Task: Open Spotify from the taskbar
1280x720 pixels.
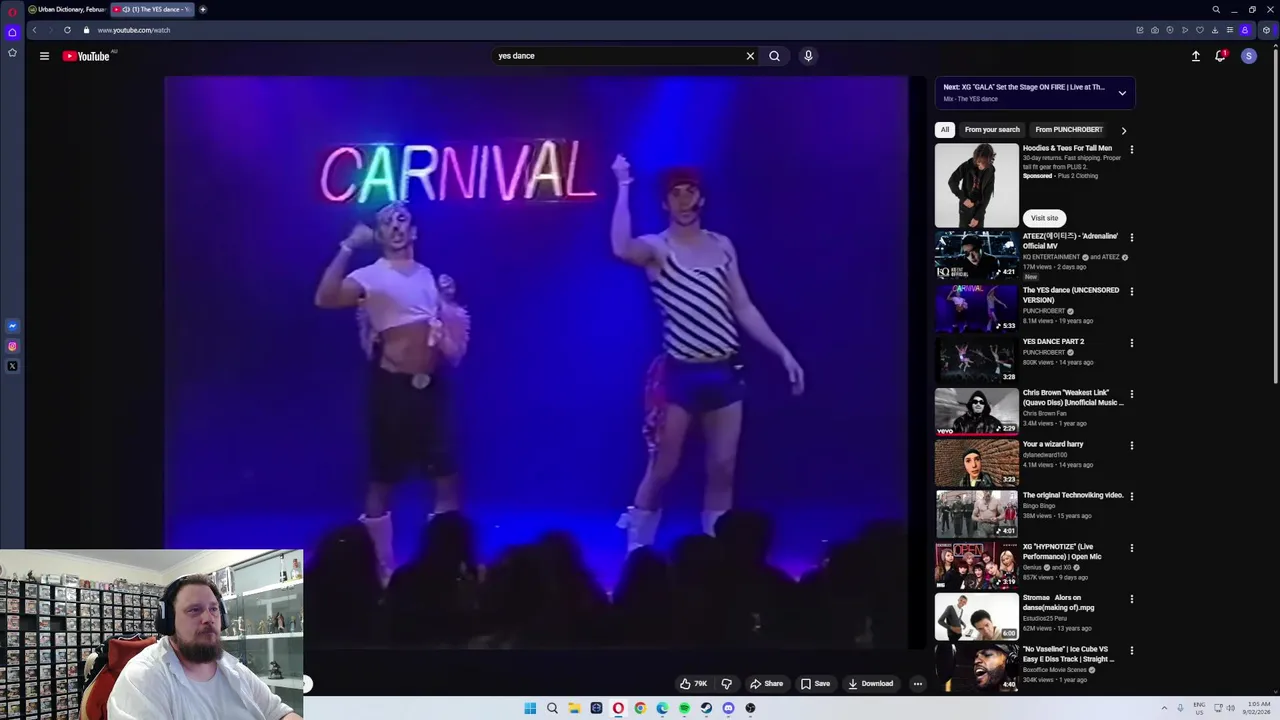Action: tap(684, 708)
